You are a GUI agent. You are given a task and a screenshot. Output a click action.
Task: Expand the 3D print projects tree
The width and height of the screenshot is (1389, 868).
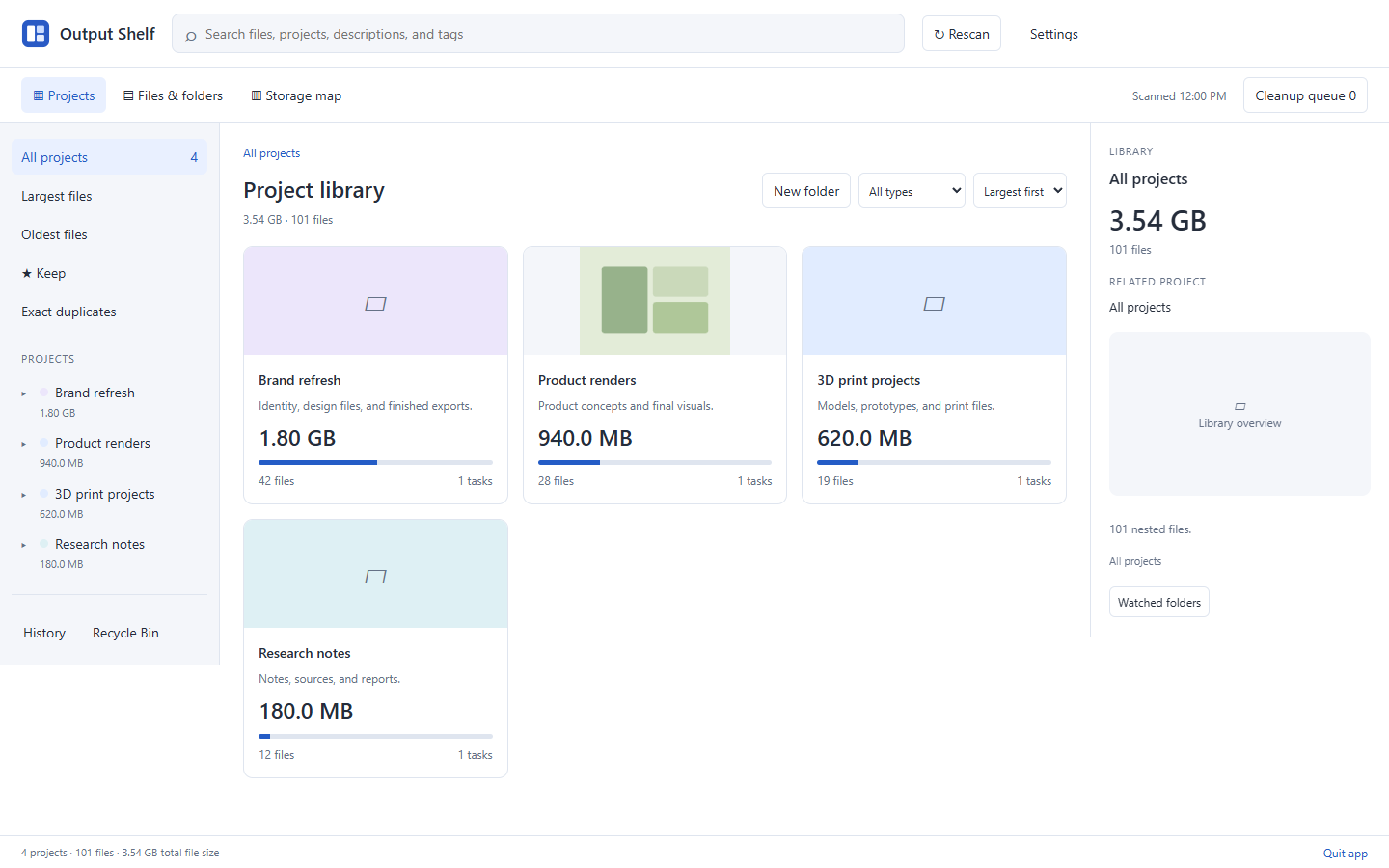click(24, 495)
